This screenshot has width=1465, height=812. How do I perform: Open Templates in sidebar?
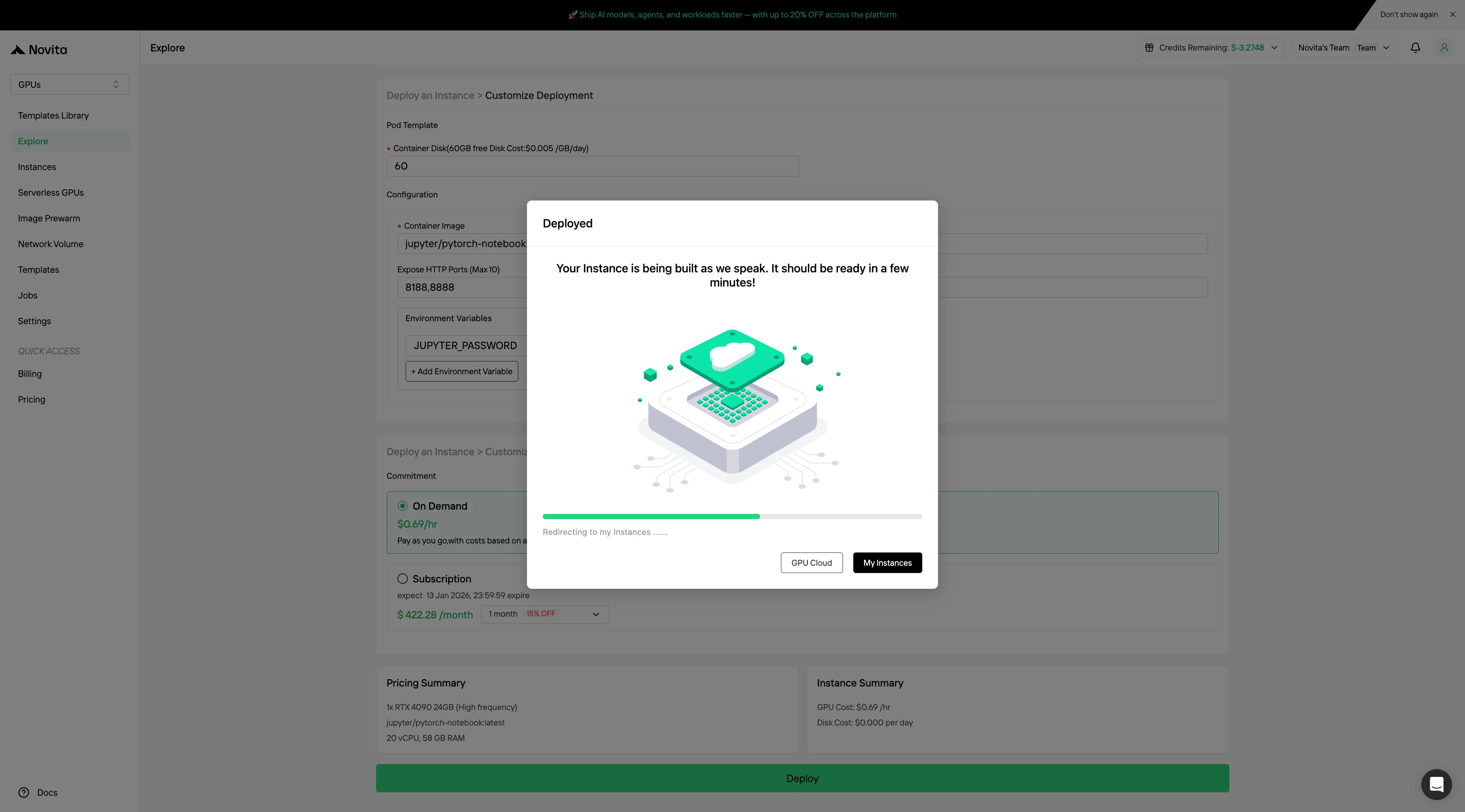point(38,269)
